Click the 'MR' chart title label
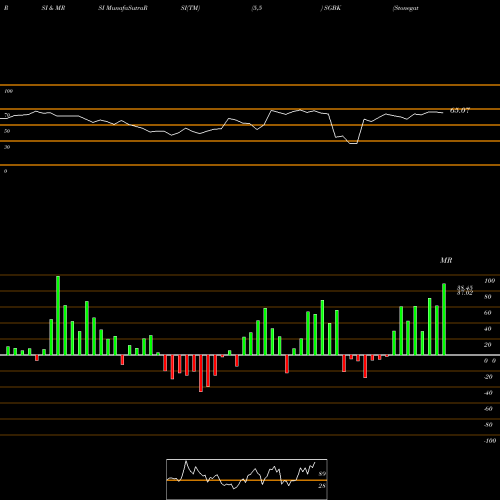This screenshot has height=500, width=500. [x=446, y=260]
